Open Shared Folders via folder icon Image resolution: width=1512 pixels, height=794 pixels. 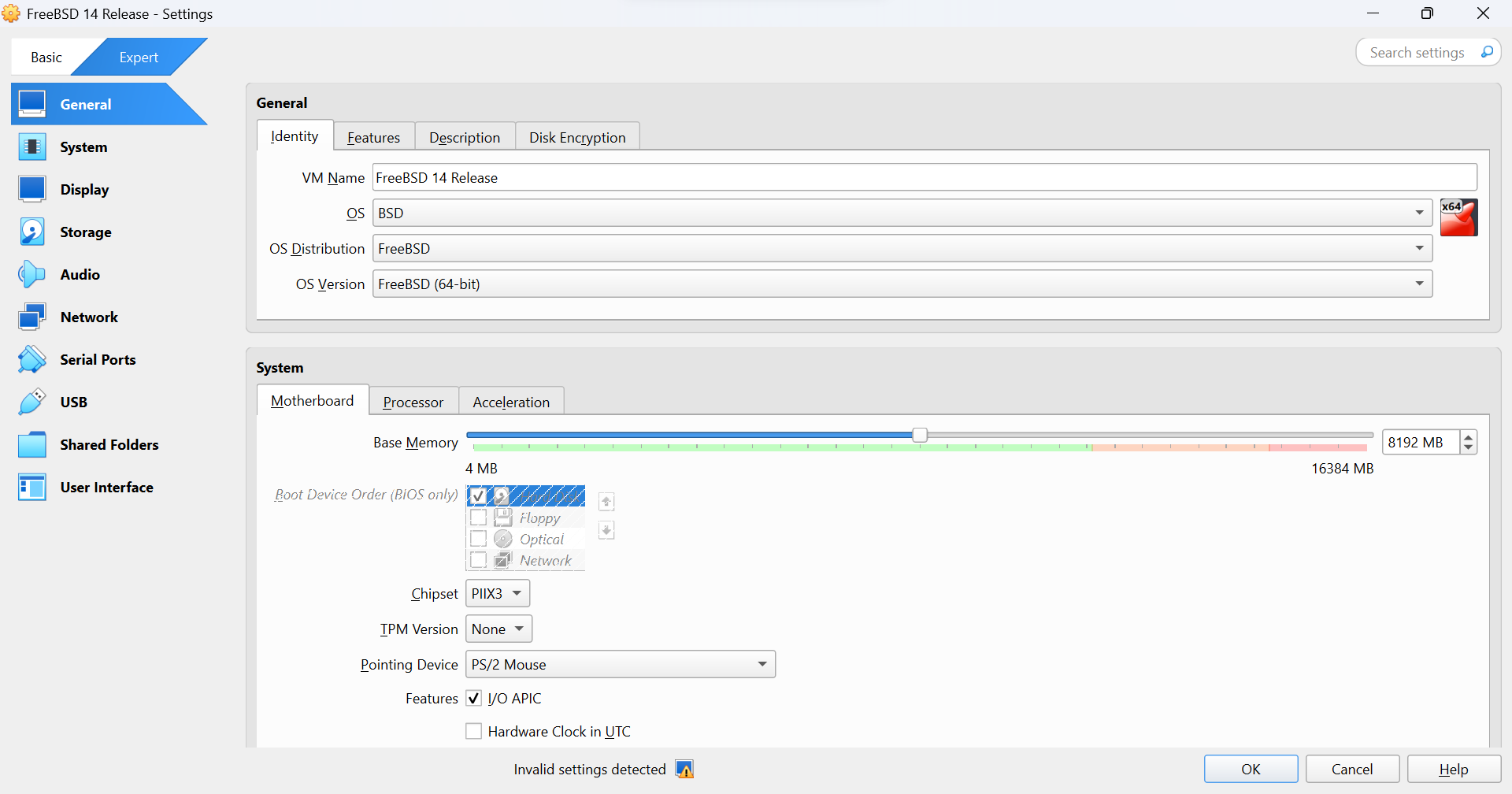click(32, 445)
